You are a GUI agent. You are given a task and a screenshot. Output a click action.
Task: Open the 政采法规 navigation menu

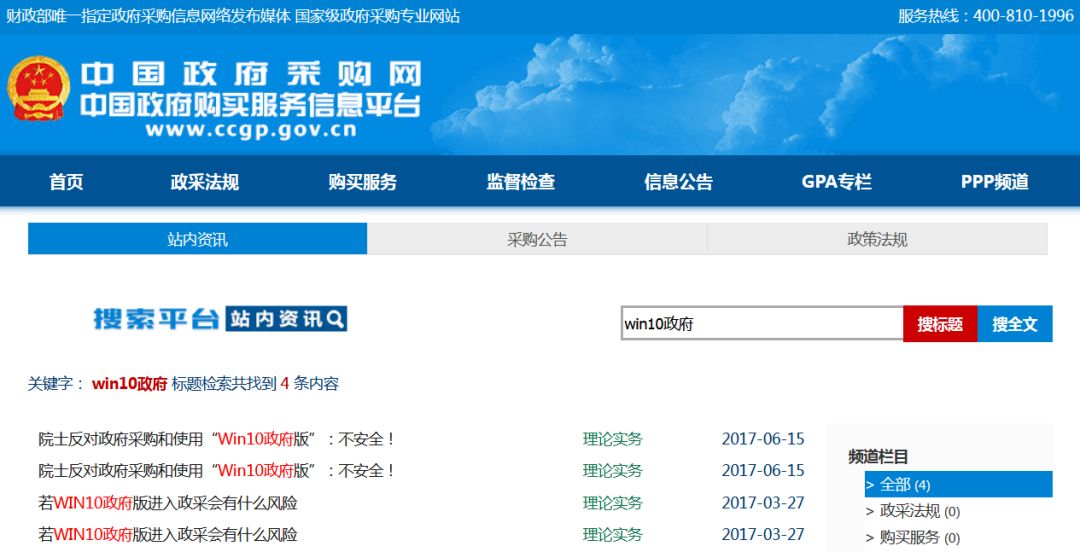tap(205, 182)
